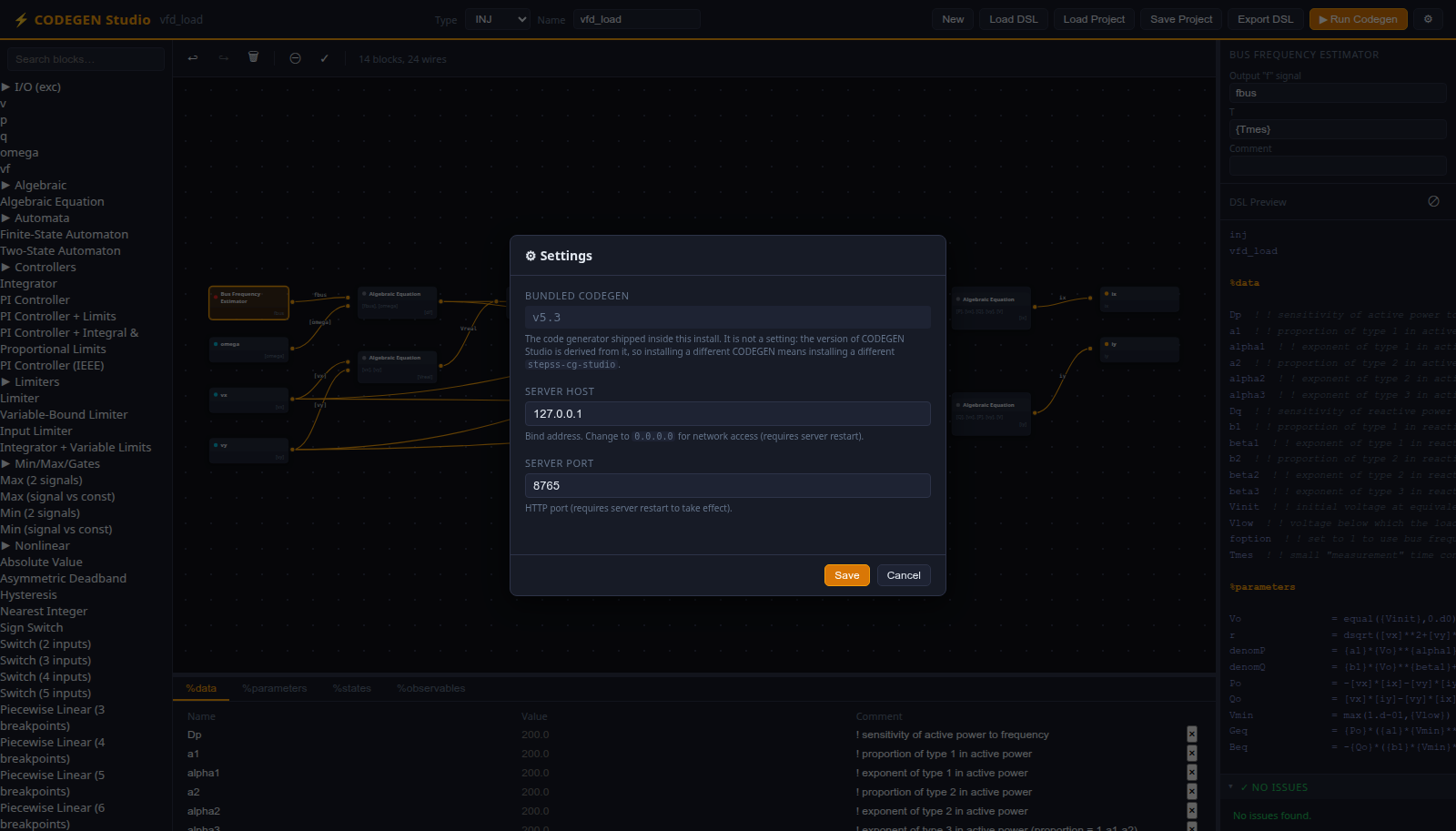Click the checkmark validate icon in toolbar

(x=324, y=58)
